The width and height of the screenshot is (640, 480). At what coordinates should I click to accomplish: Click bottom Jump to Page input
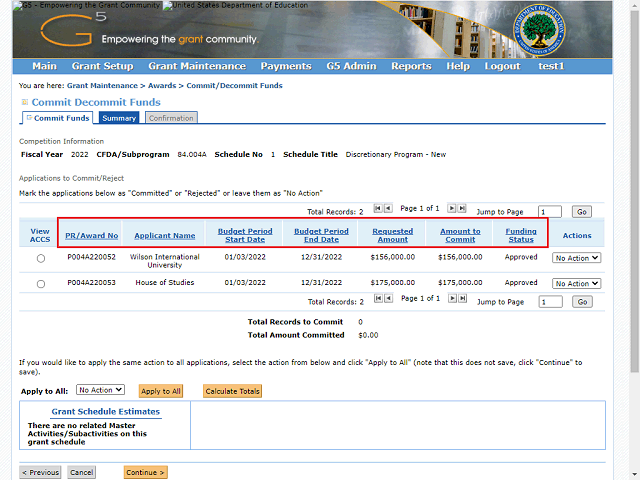[x=551, y=302]
